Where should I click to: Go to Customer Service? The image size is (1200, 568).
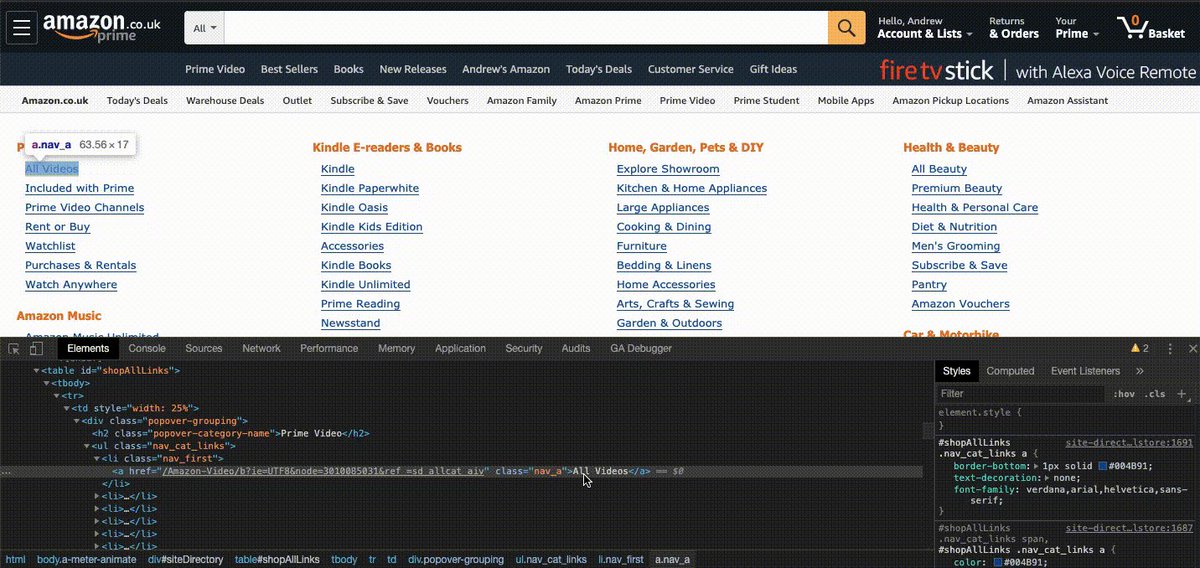690,69
